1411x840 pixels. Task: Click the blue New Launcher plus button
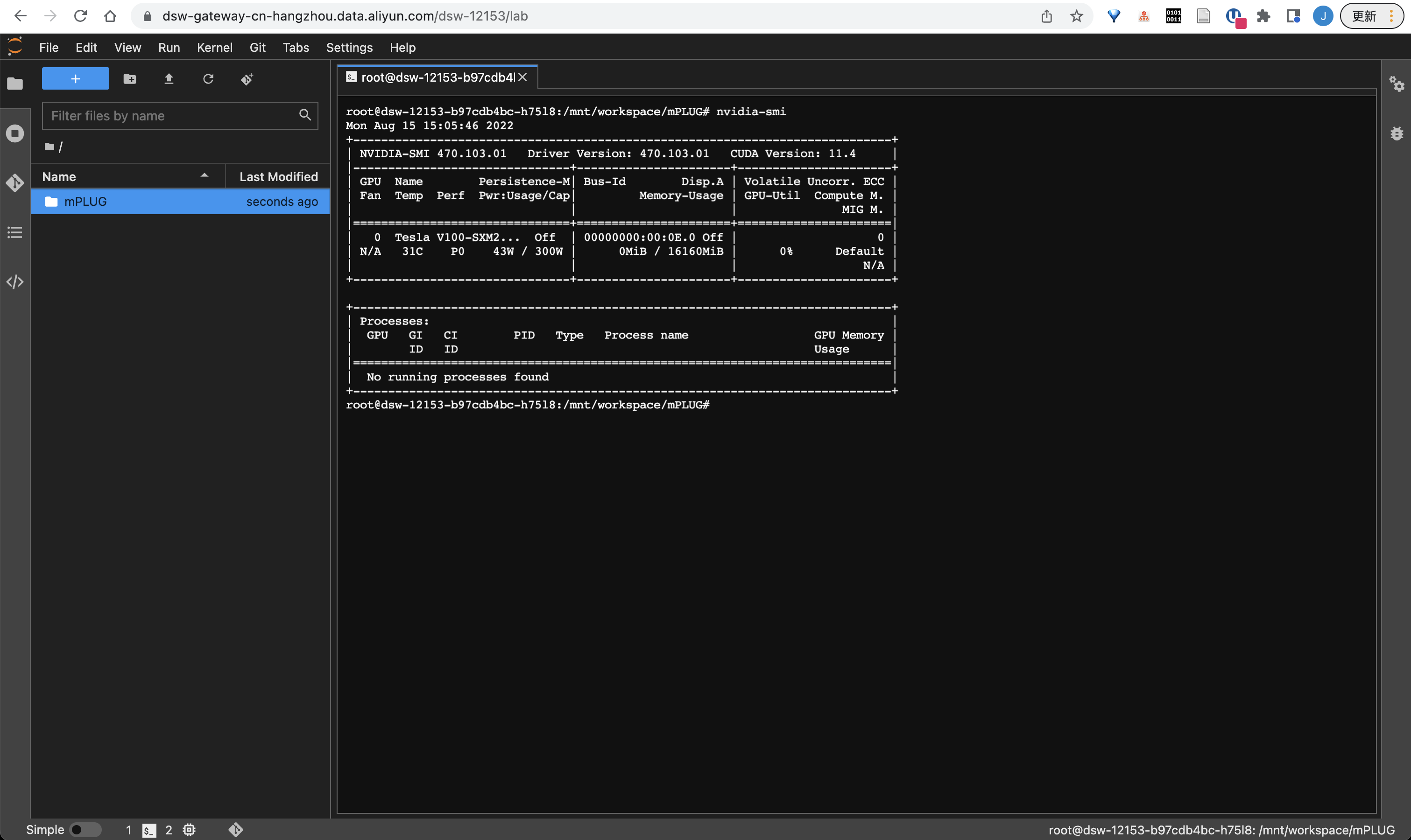click(75, 79)
